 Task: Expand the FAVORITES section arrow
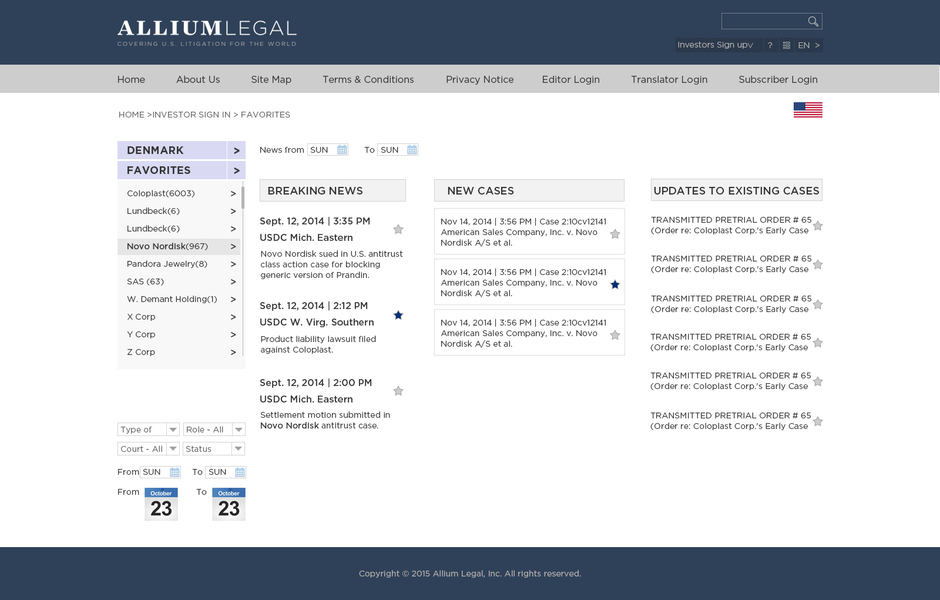click(x=236, y=170)
